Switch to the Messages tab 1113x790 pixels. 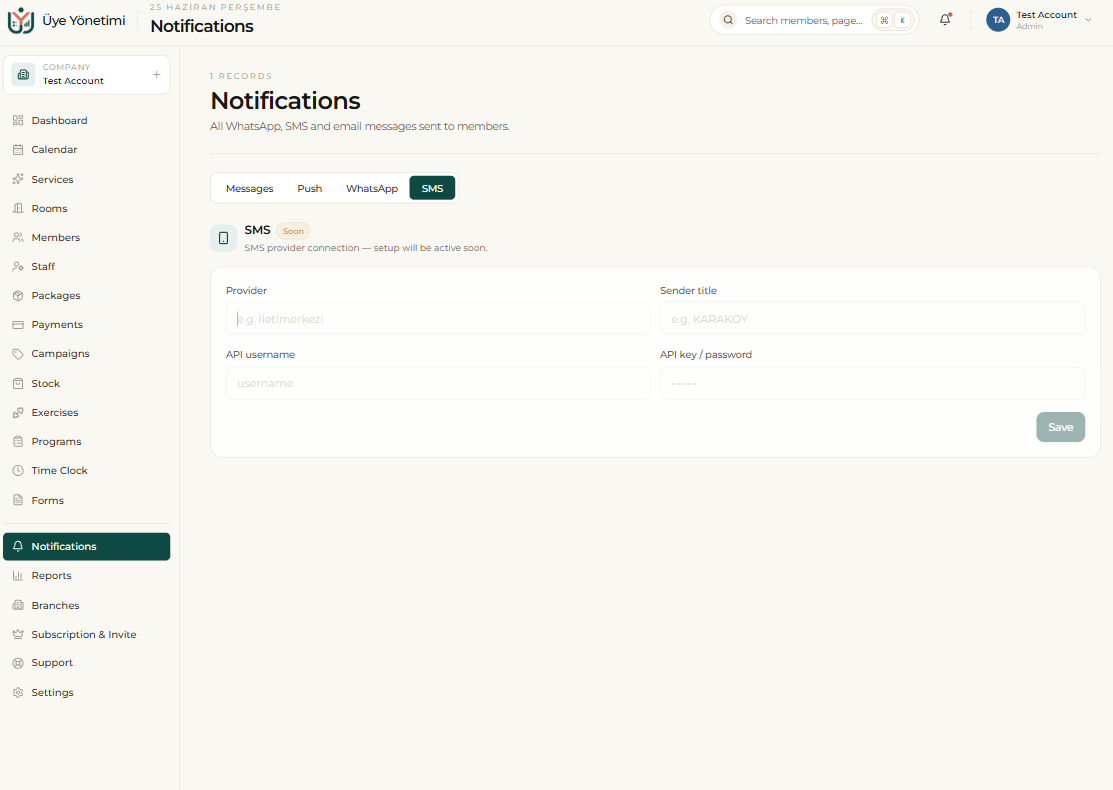pos(249,189)
